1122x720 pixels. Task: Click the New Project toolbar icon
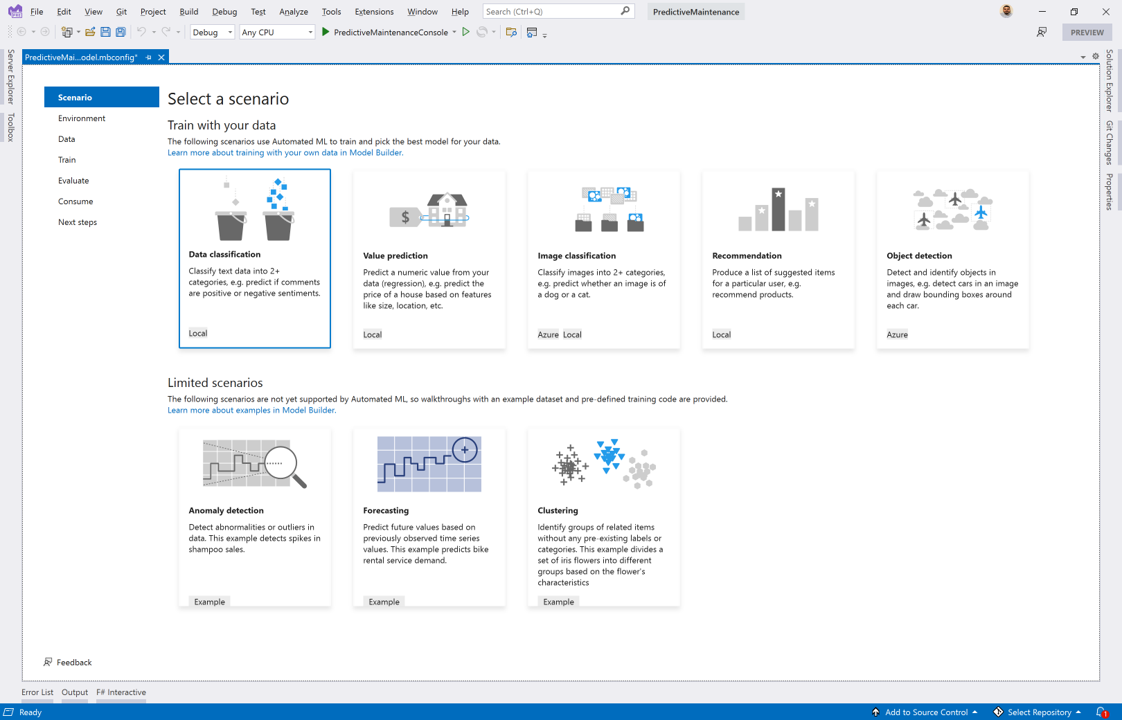[67, 32]
